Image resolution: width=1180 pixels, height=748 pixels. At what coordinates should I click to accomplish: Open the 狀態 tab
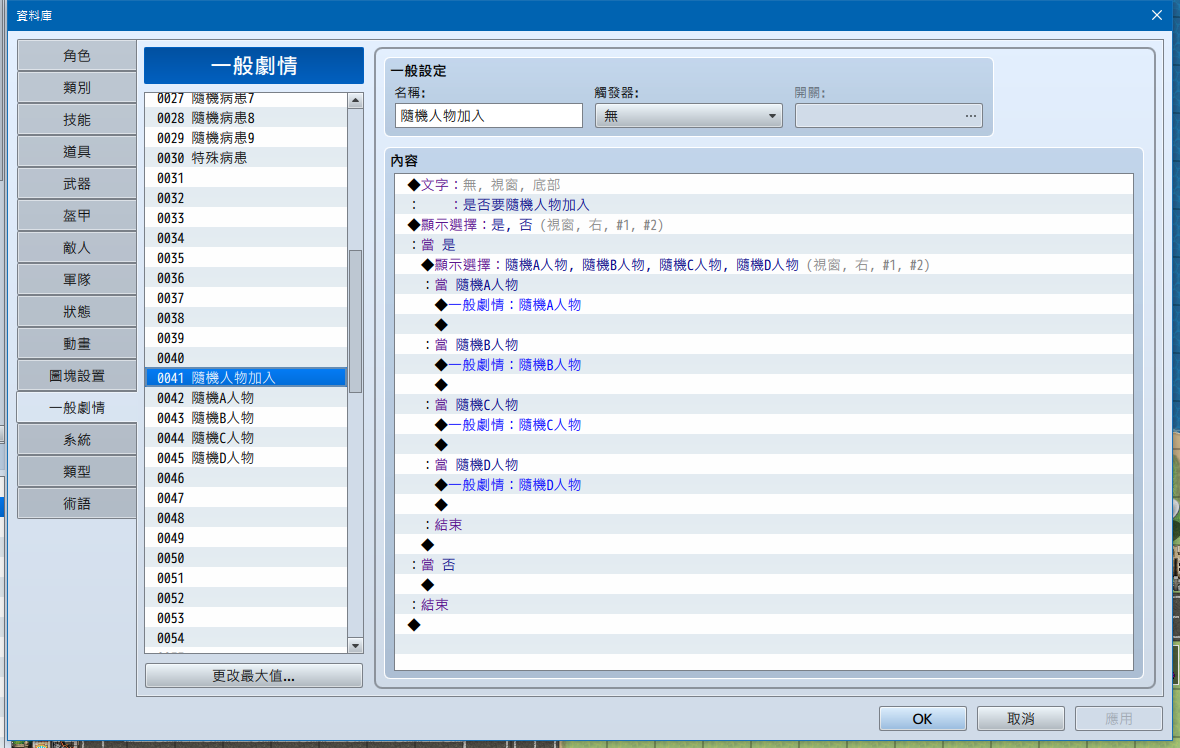(77, 312)
